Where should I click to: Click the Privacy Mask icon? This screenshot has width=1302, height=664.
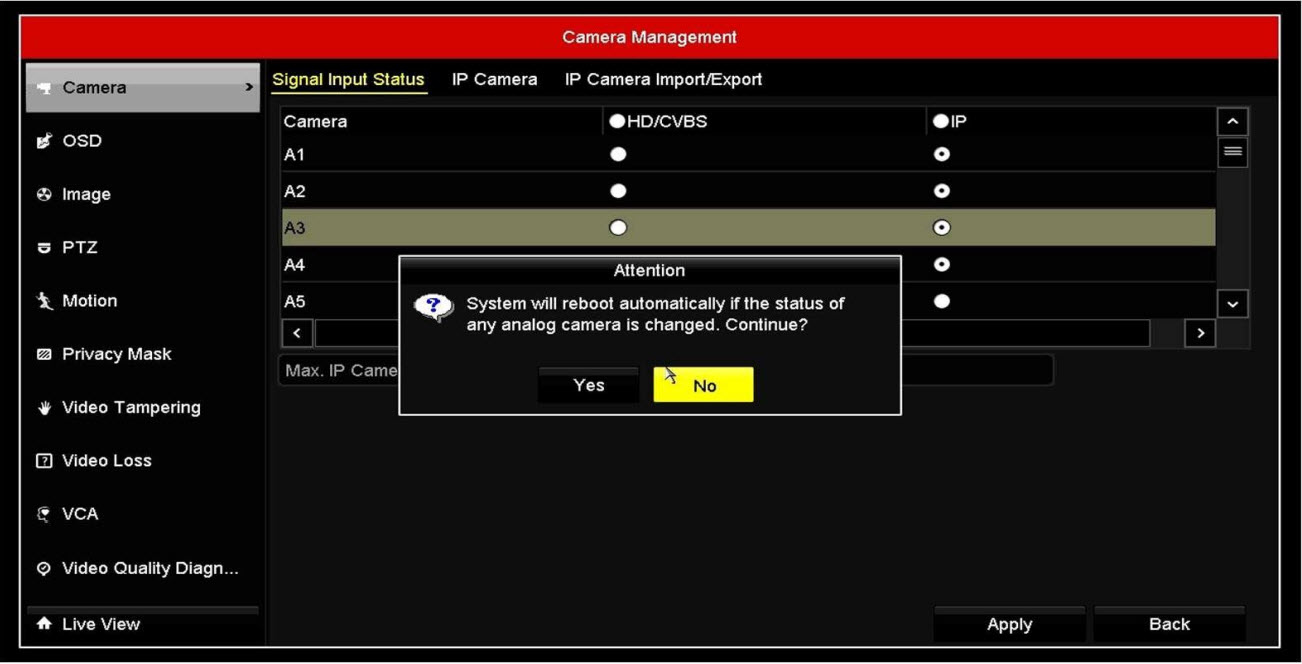tap(43, 355)
